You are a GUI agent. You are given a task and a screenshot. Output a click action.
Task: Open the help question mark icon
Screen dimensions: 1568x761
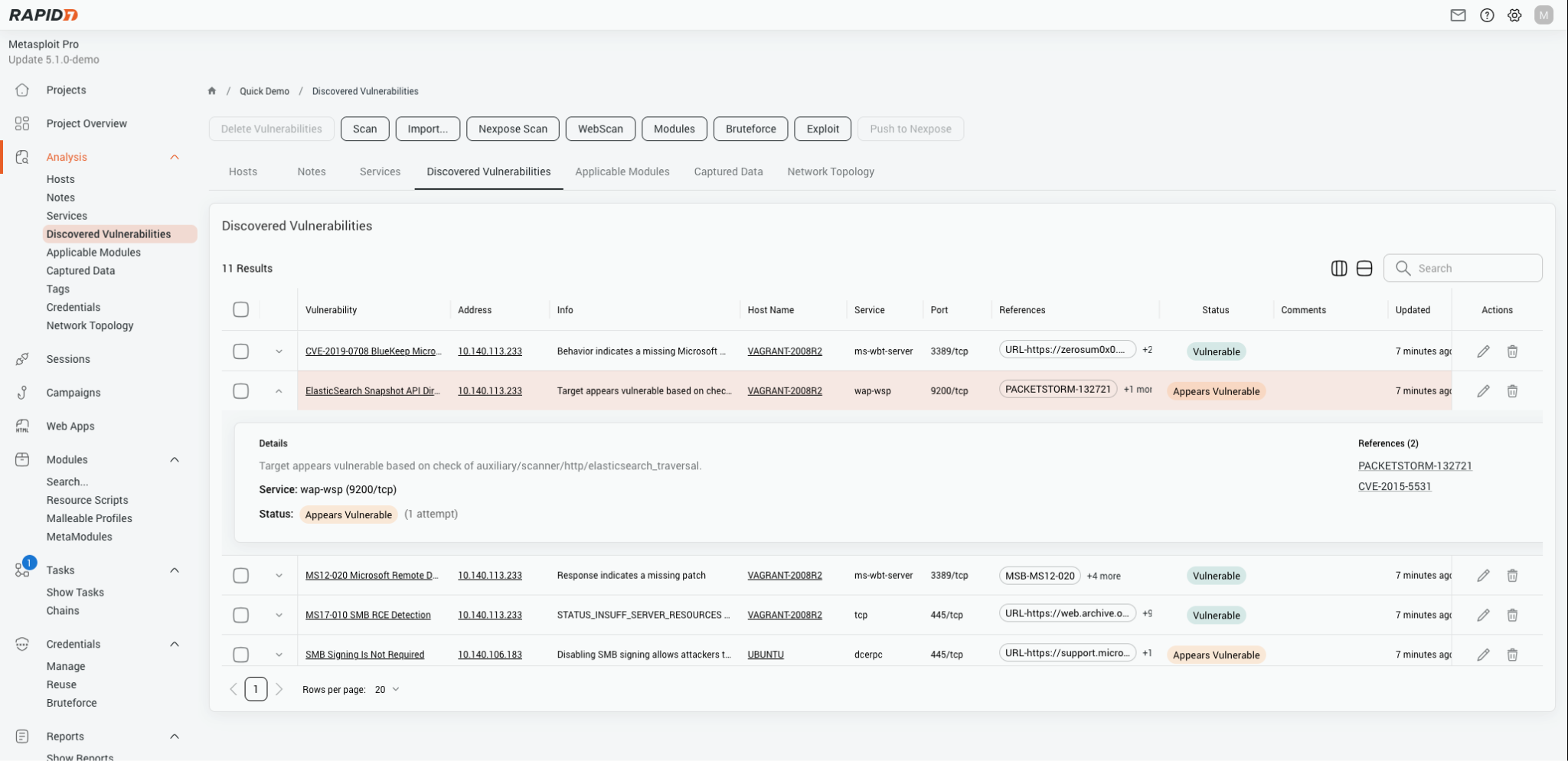pos(1487,15)
